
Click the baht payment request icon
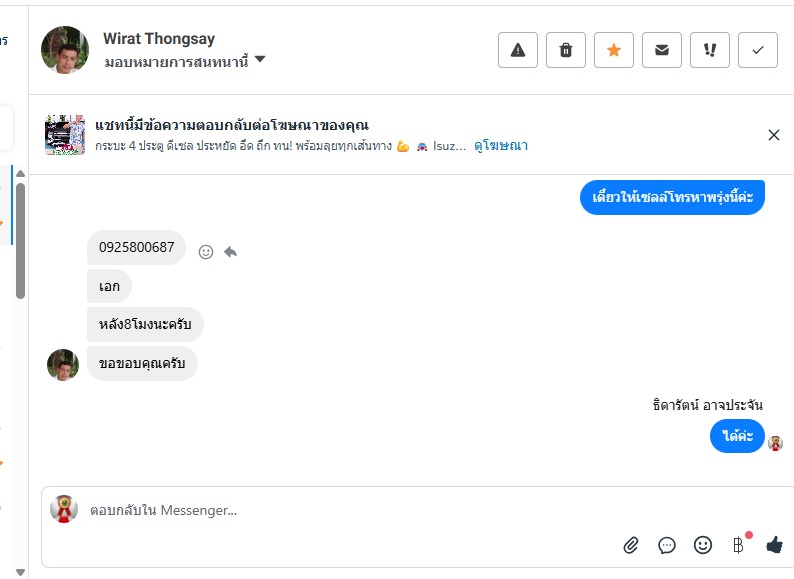(738, 545)
